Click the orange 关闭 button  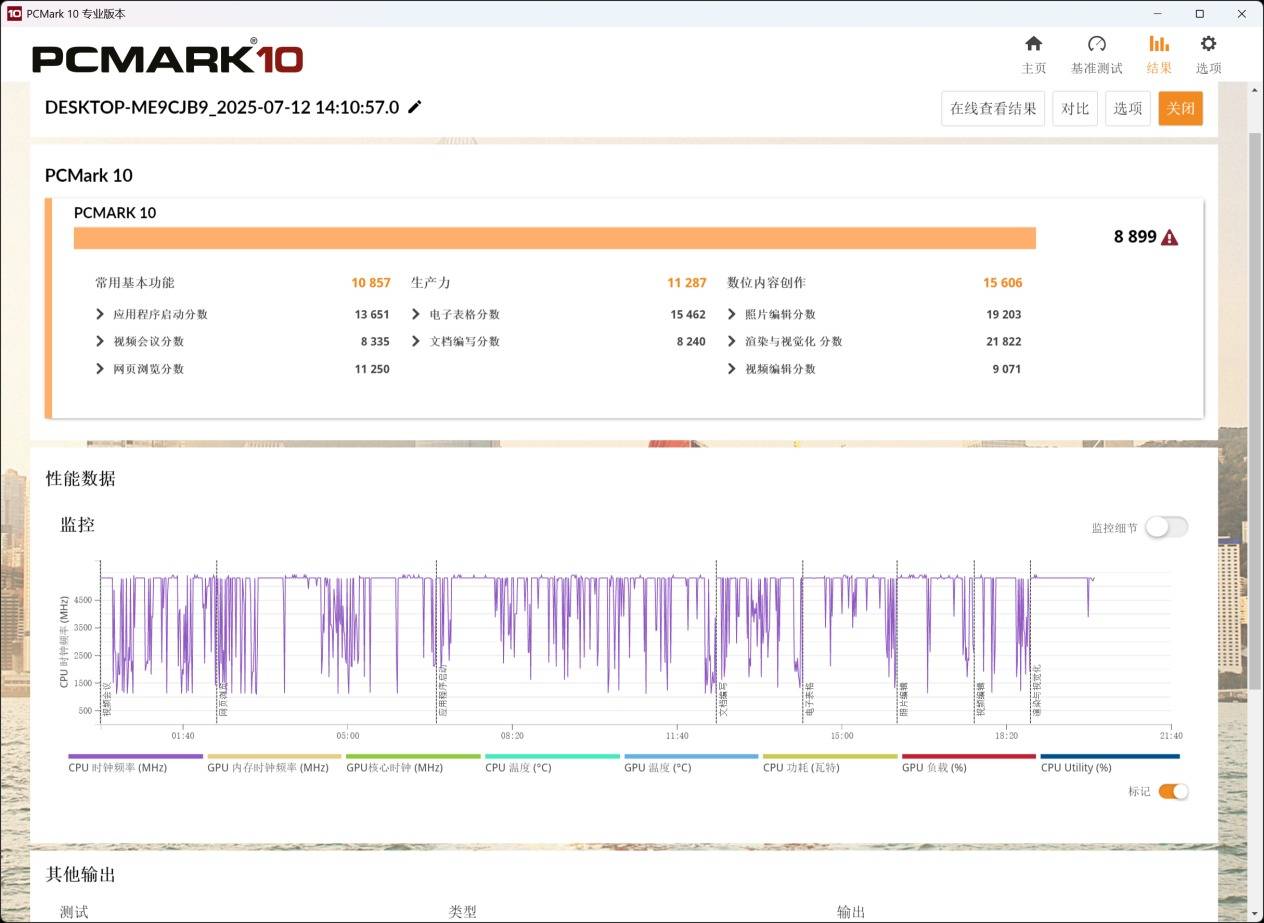tap(1181, 108)
